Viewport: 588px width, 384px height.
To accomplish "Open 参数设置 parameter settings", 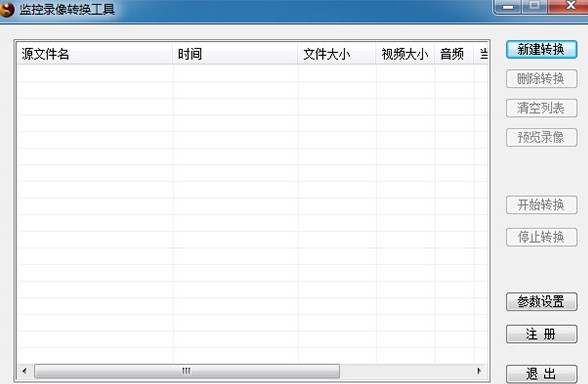I will coord(541,302).
